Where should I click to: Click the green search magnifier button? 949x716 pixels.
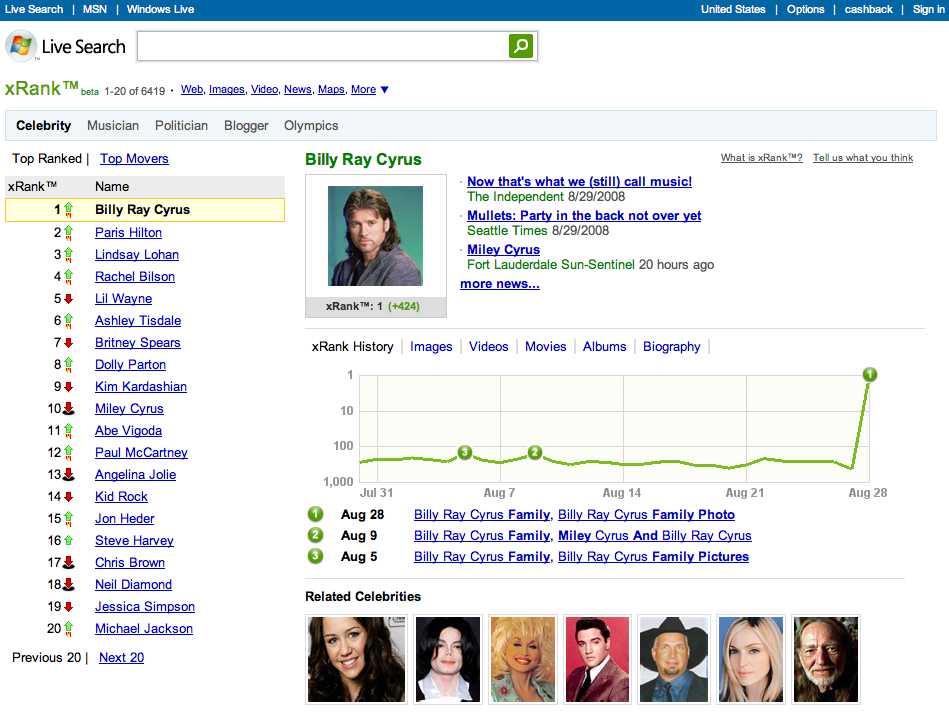521,46
